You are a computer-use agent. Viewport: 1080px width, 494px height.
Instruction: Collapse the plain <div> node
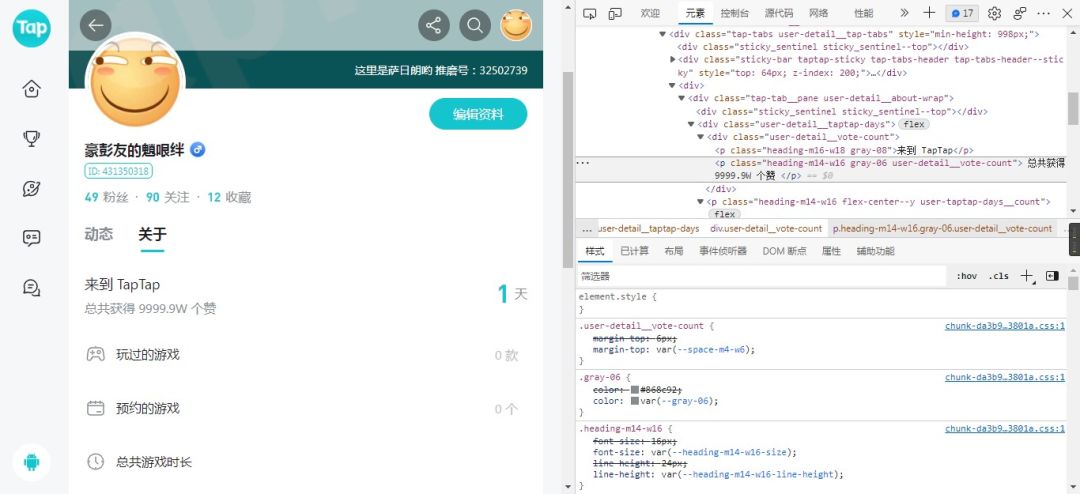(x=672, y=85)
